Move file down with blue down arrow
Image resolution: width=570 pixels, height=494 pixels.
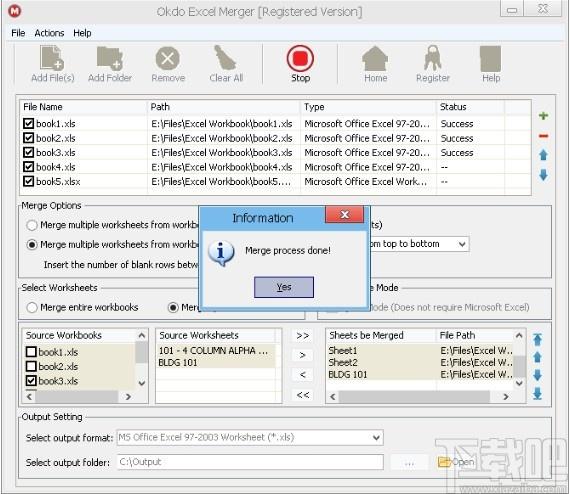[x=543, y=175]
